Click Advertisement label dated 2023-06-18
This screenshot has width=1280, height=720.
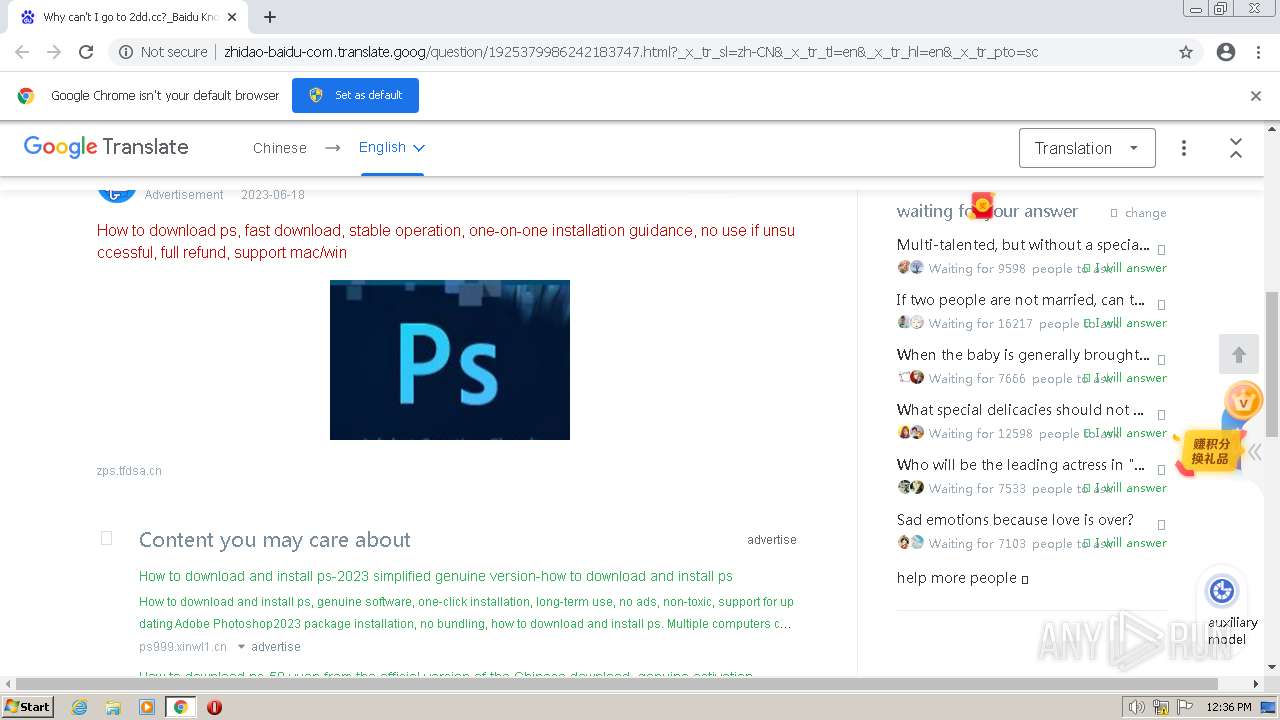click(x=184, y=195)
